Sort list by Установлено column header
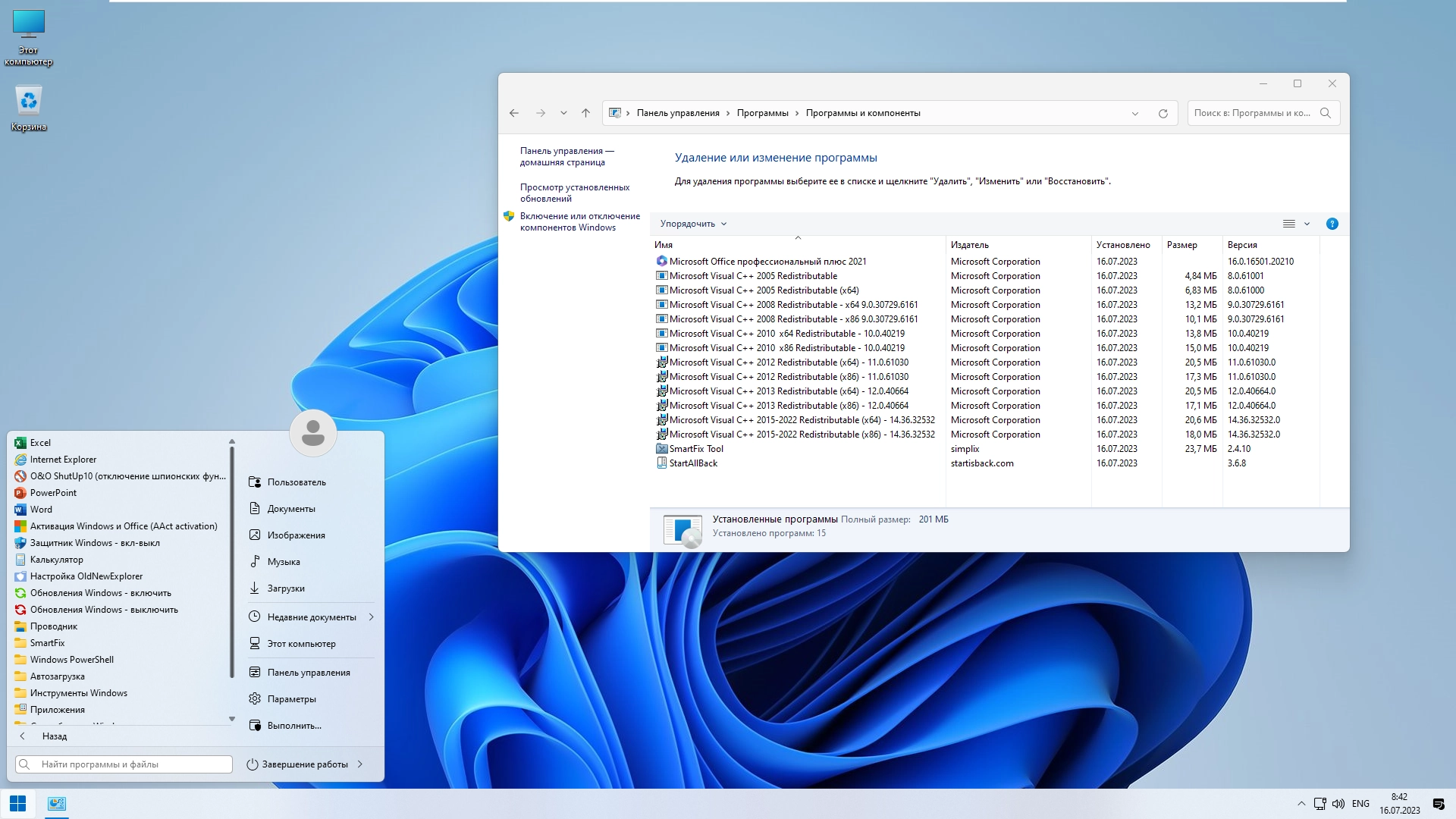This screenshot has width=1456, height=819. pyautogui.click(x=1126, y=245)
